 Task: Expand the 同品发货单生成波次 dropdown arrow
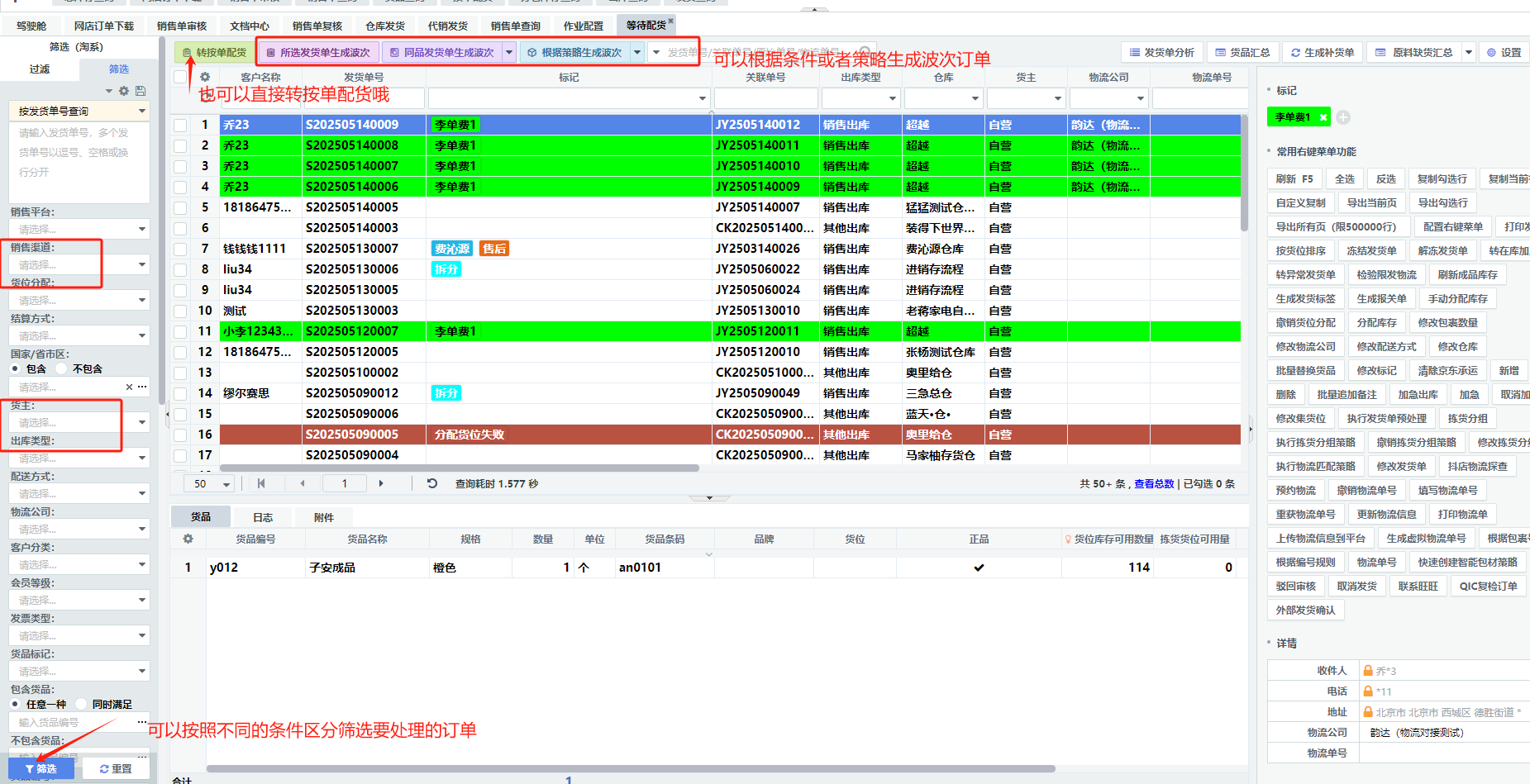coord(509,52)
